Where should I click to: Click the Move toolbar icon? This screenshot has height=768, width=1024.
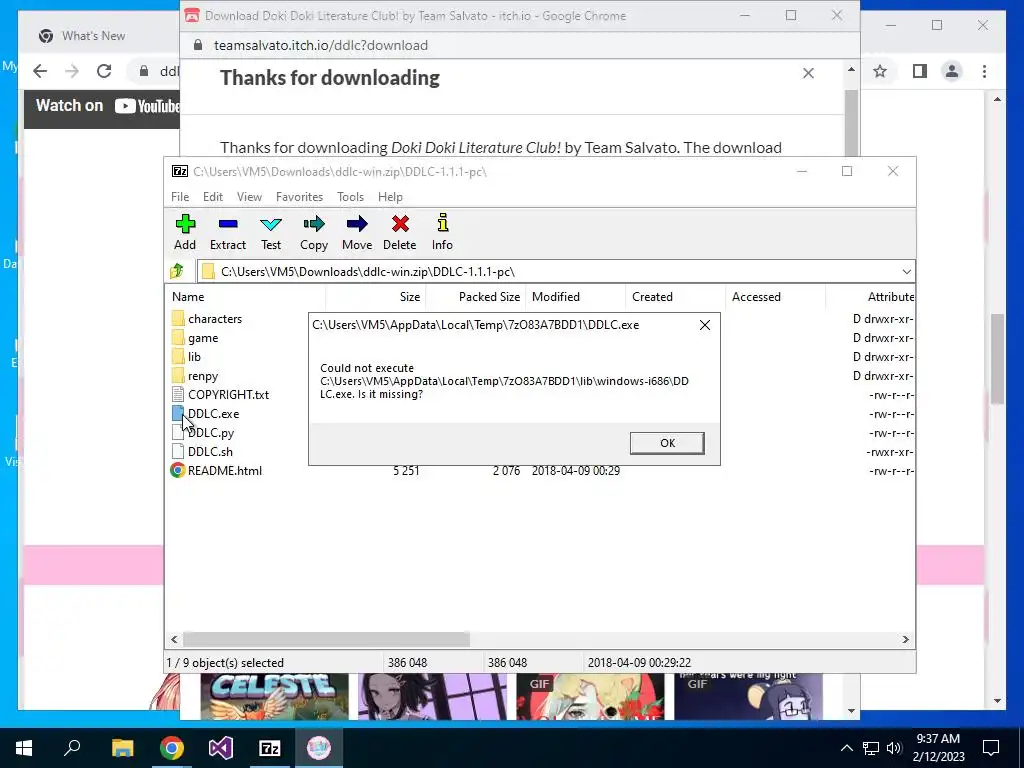pos(357,232)
